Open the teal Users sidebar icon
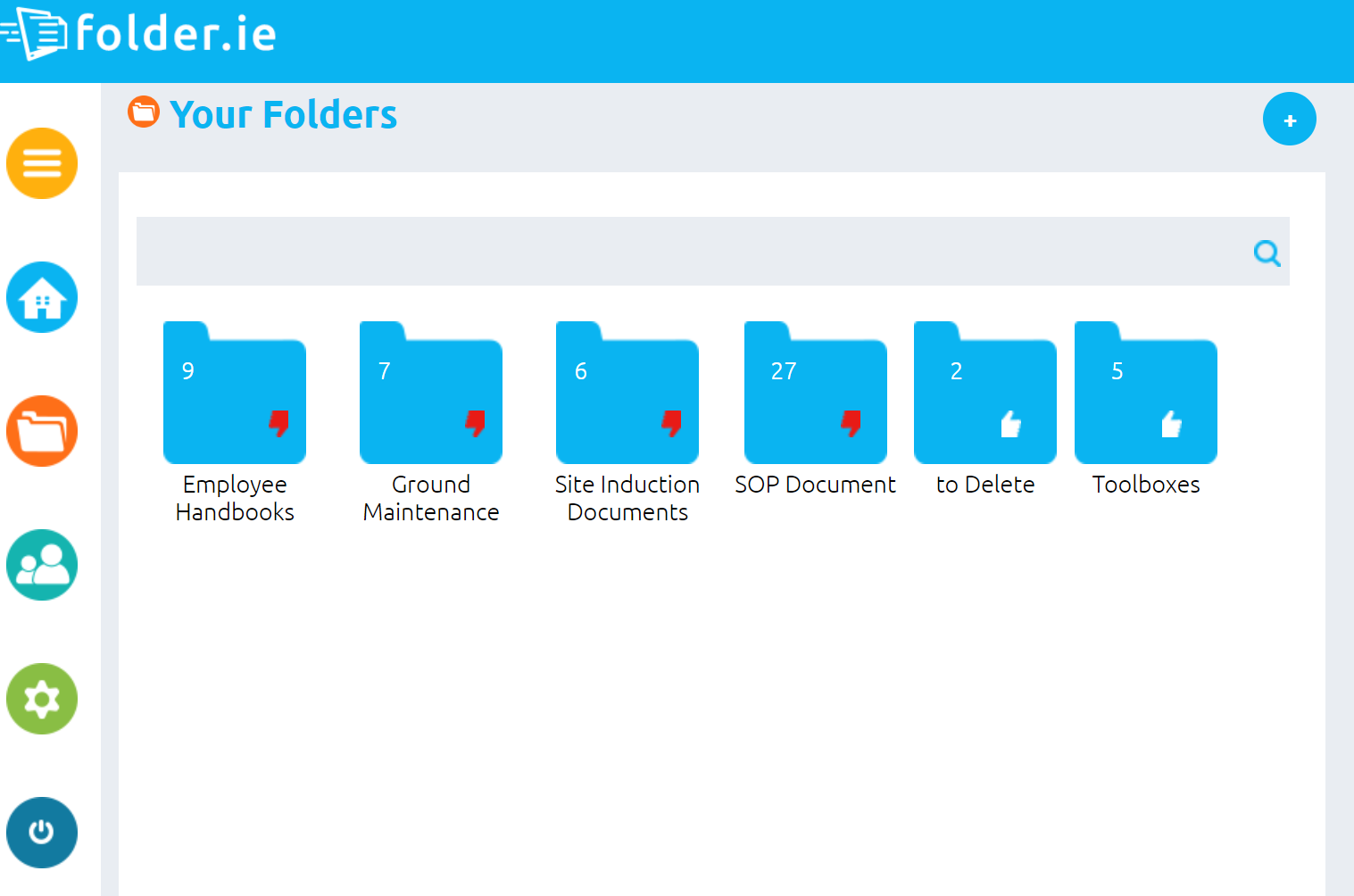Viewport: 1354px width, 896px height. tap(42, 565)
